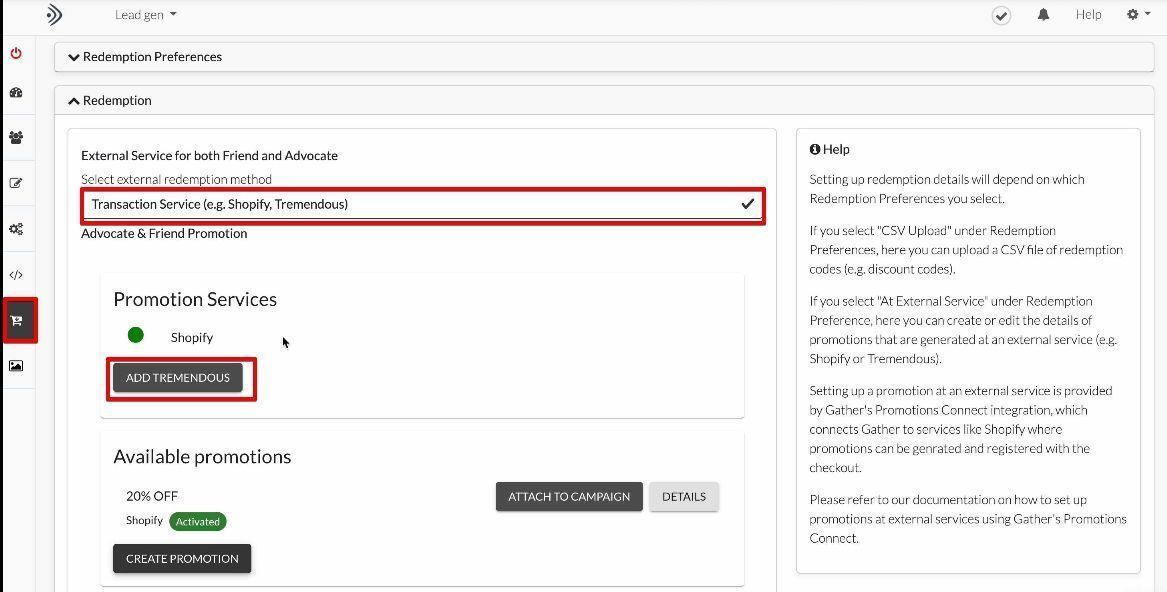Open the Lead gen campaign dropdown
Image resolution: width=1167 pixels, height=592 pixels.
[146, 14]
